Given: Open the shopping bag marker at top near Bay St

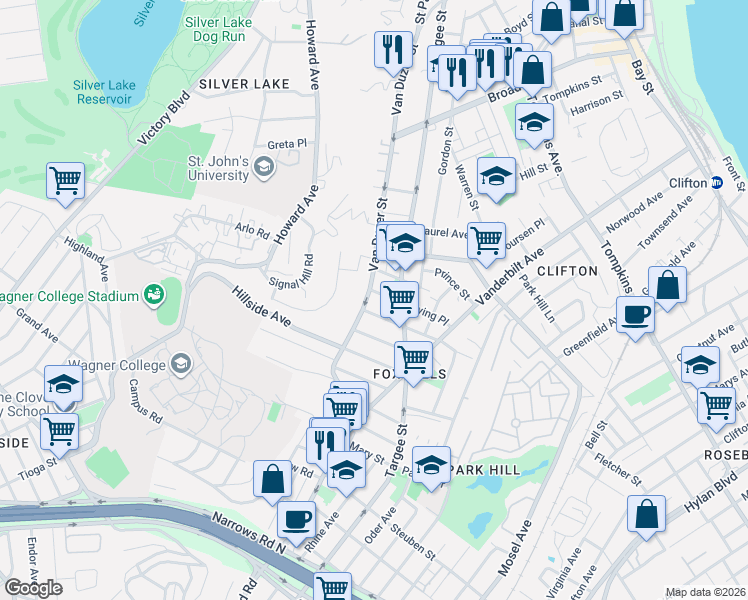Looking at the screenshot, I should (624, 15).
